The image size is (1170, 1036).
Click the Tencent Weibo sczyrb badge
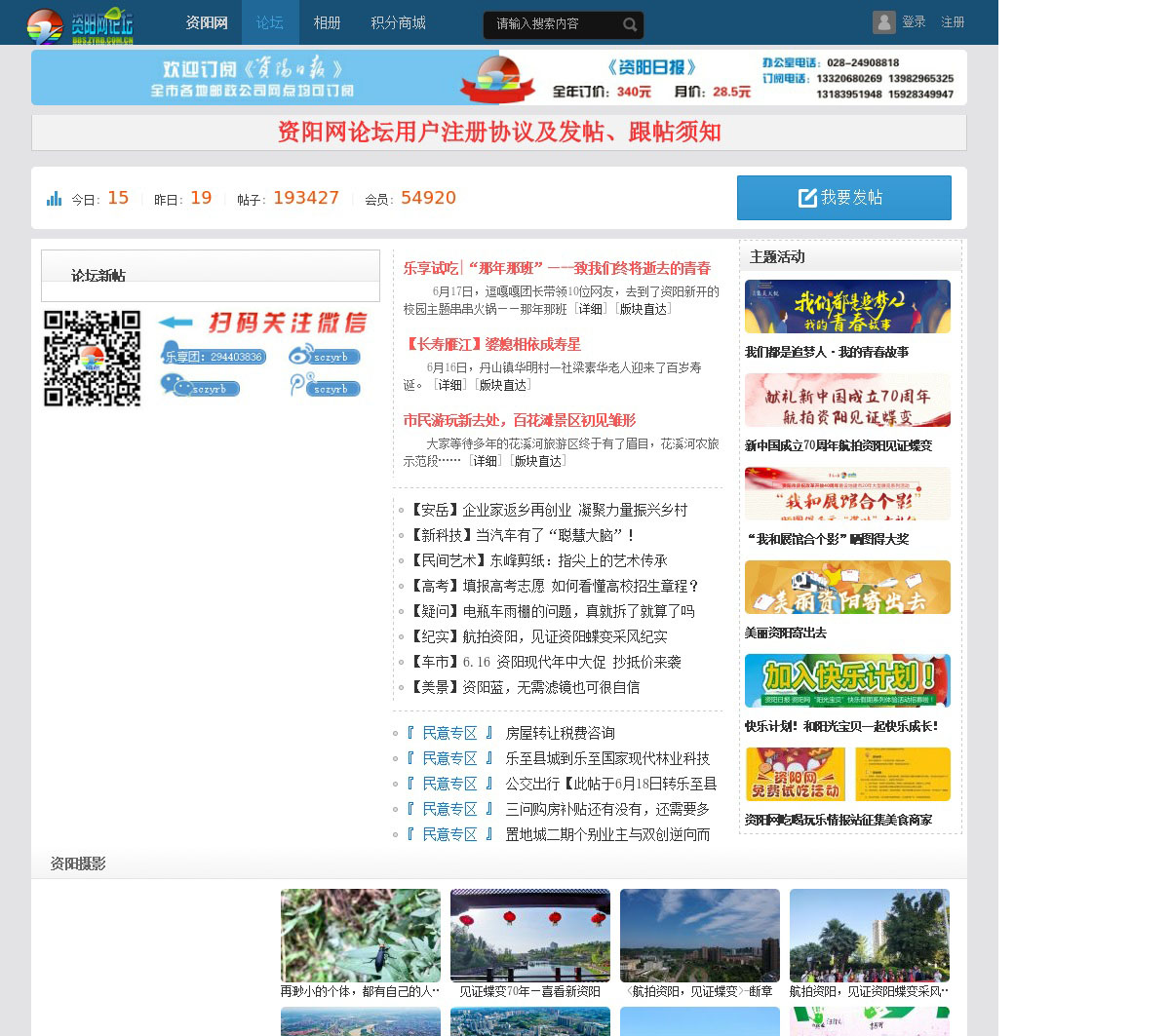(325, 386)
